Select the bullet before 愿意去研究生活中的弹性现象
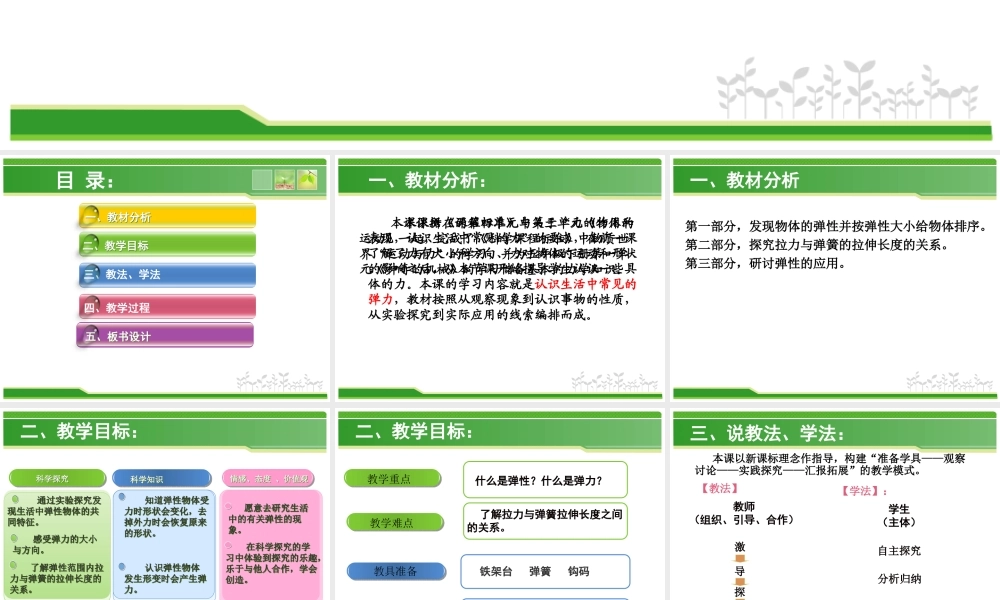Image resolution: width=1000 pixels, height=600 pixels. coord(227,506)
